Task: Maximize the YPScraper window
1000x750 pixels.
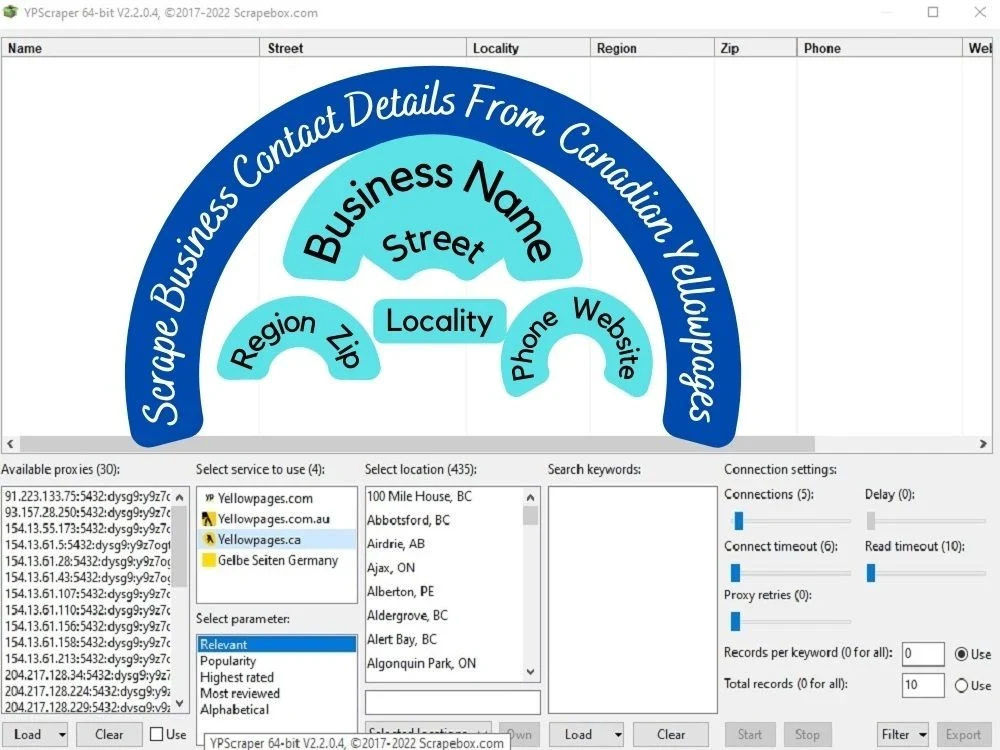Action: coord(932,12)
